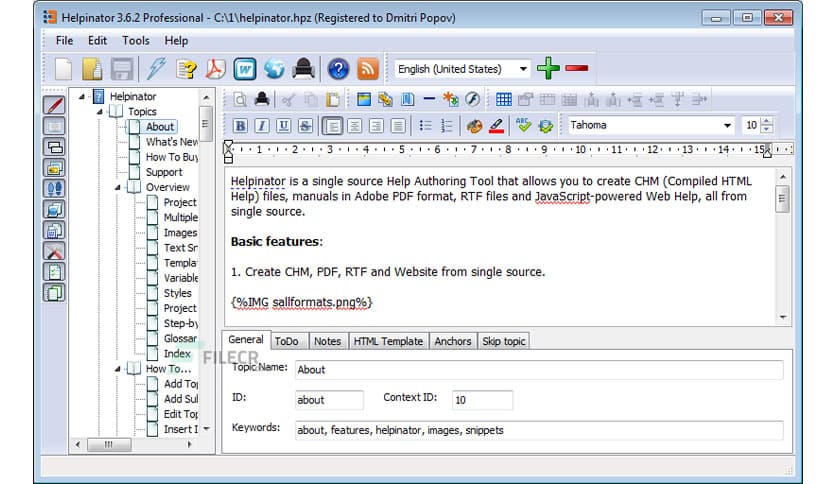Insert table with the blue grid icon
This screenshot has width=836, height=484.
point(503,99)
